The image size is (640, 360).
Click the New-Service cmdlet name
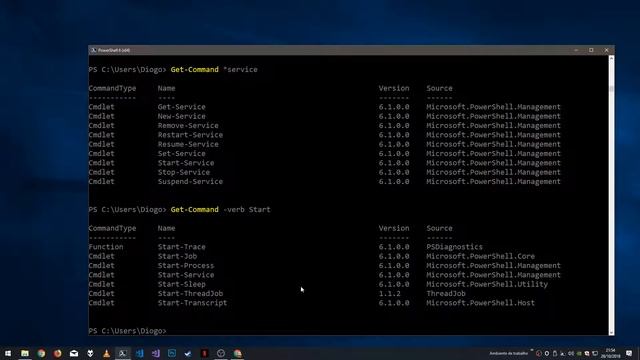click(x=182, y=116)
